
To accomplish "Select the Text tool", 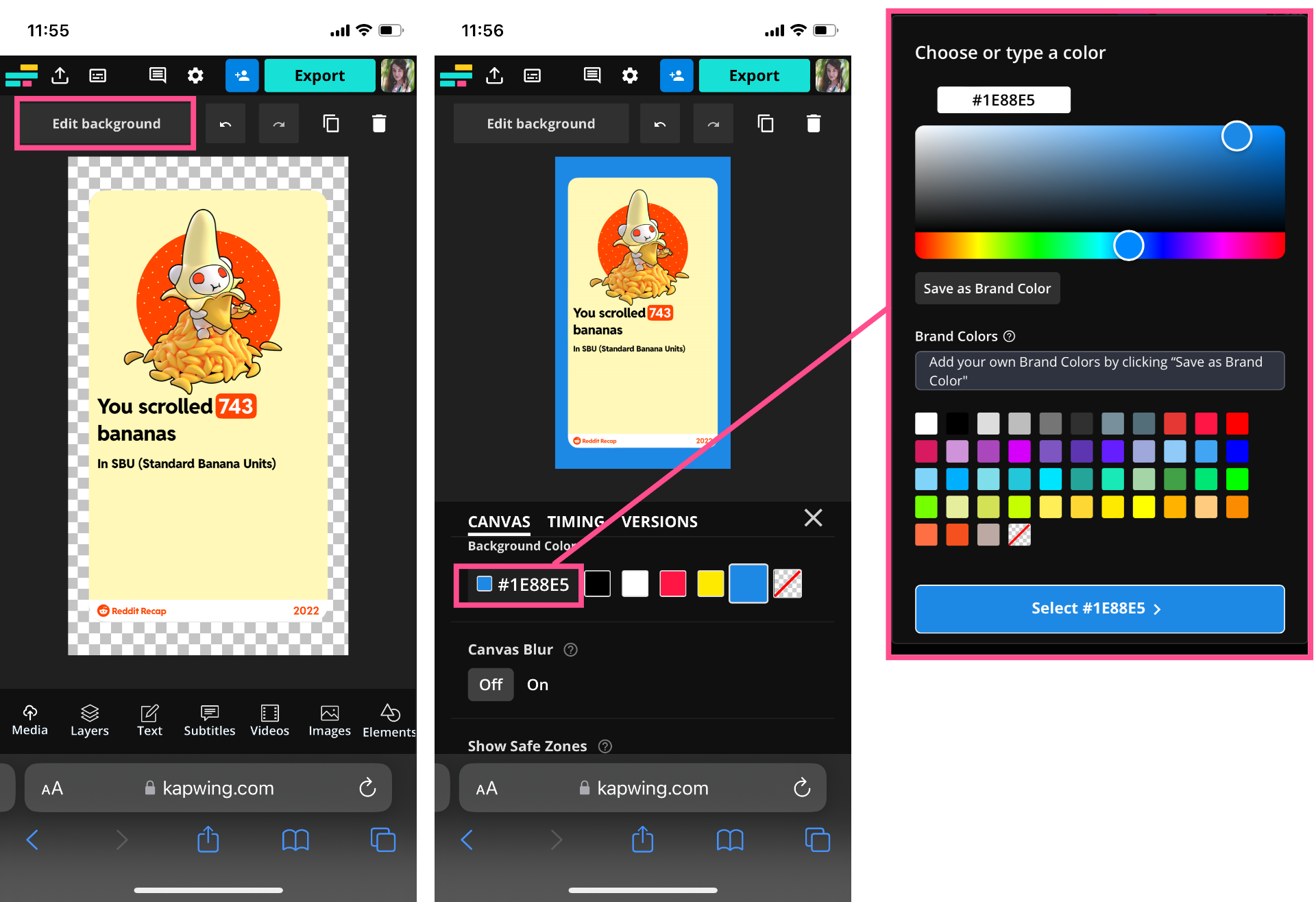I will pyautogui.click(x=149, y=720).
